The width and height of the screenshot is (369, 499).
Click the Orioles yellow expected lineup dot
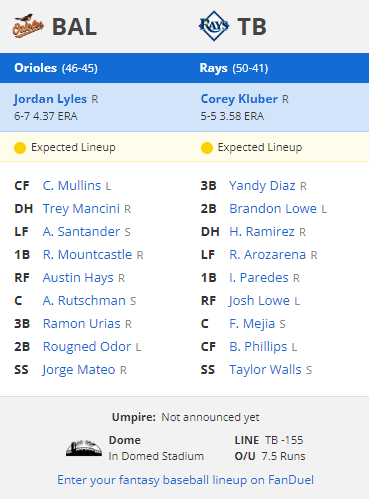point(20,148)
